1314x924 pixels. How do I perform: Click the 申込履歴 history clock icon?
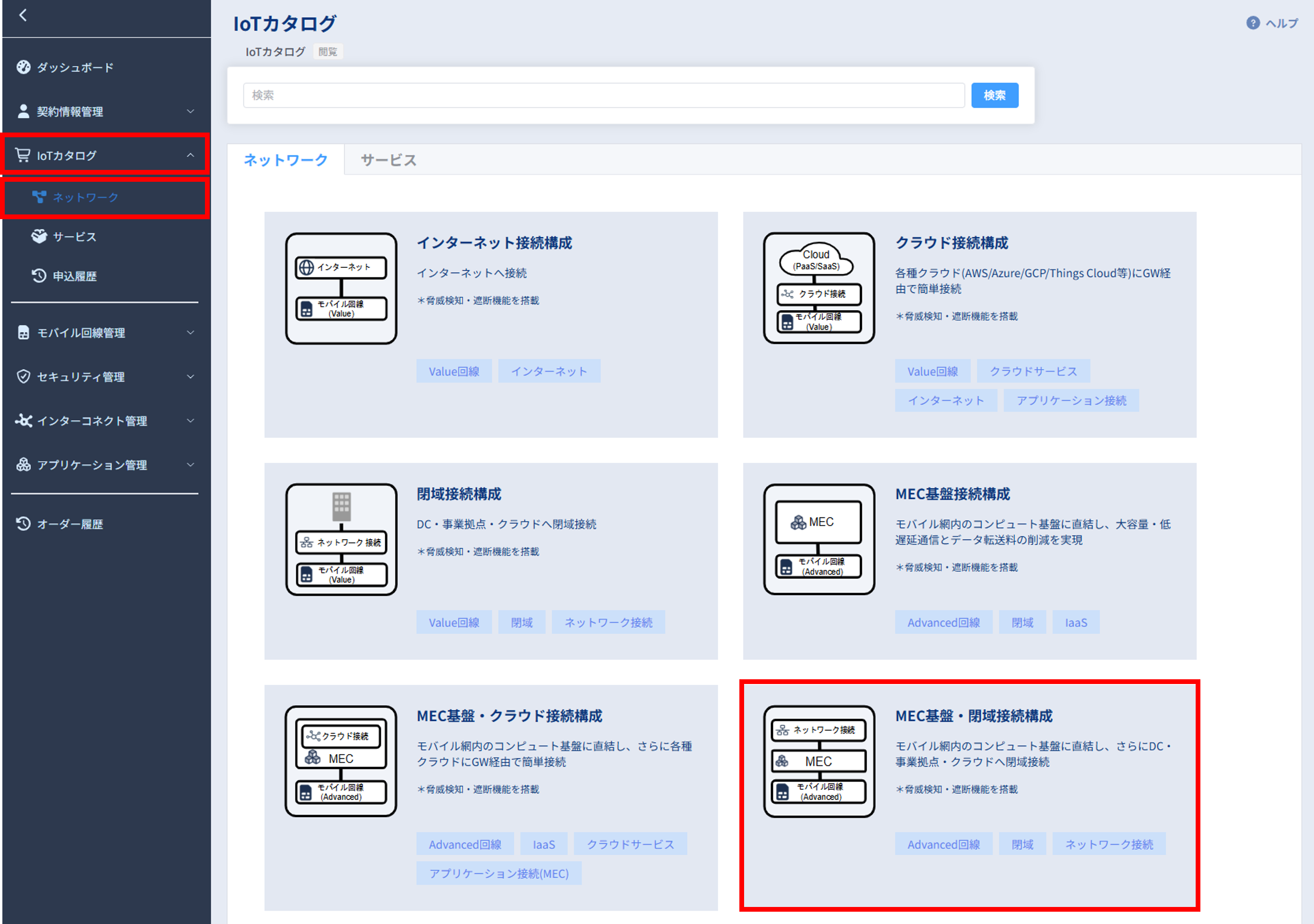39,276
